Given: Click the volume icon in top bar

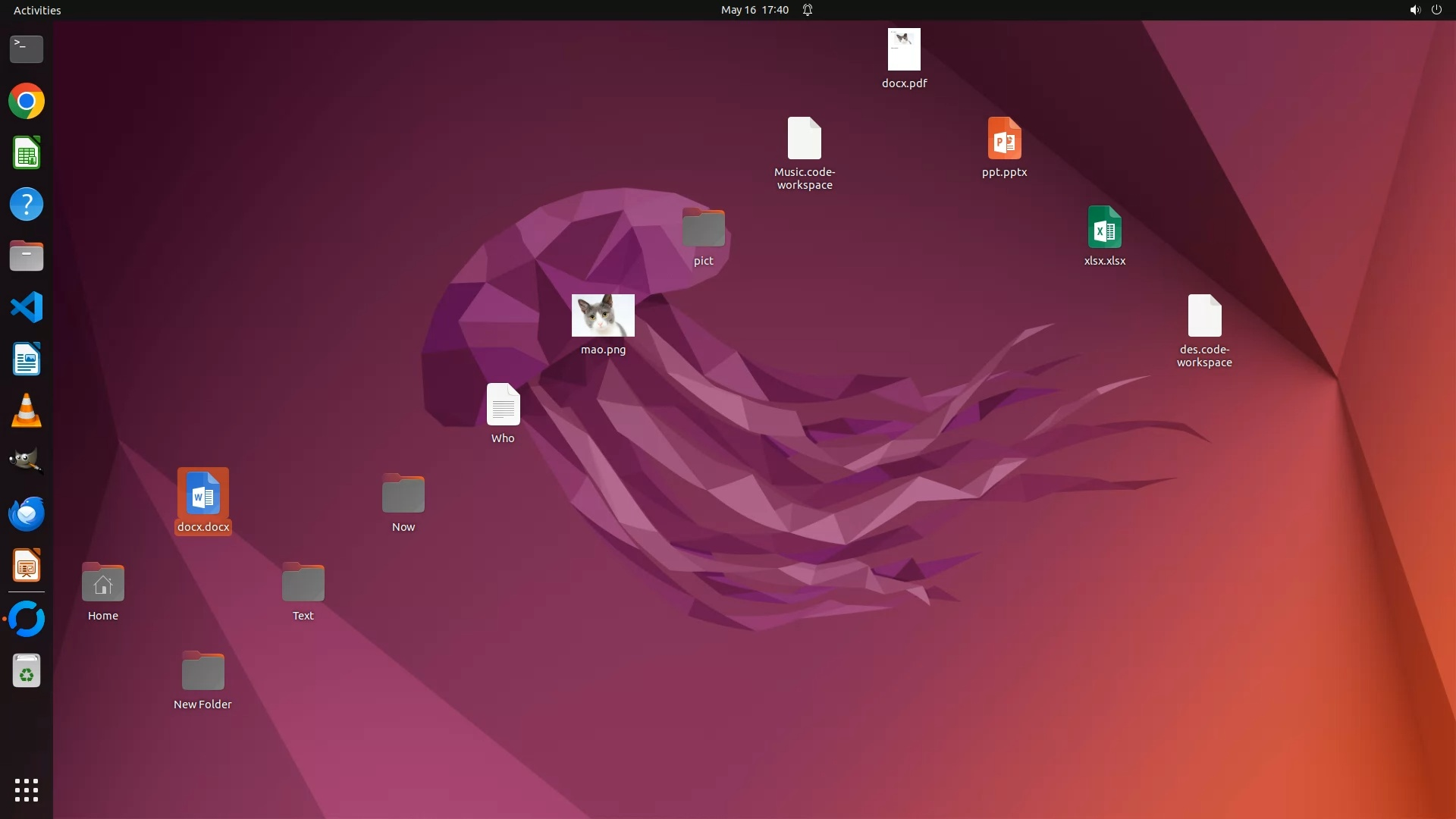Looking at the screenshot, I should click(x=1414, y=10).
